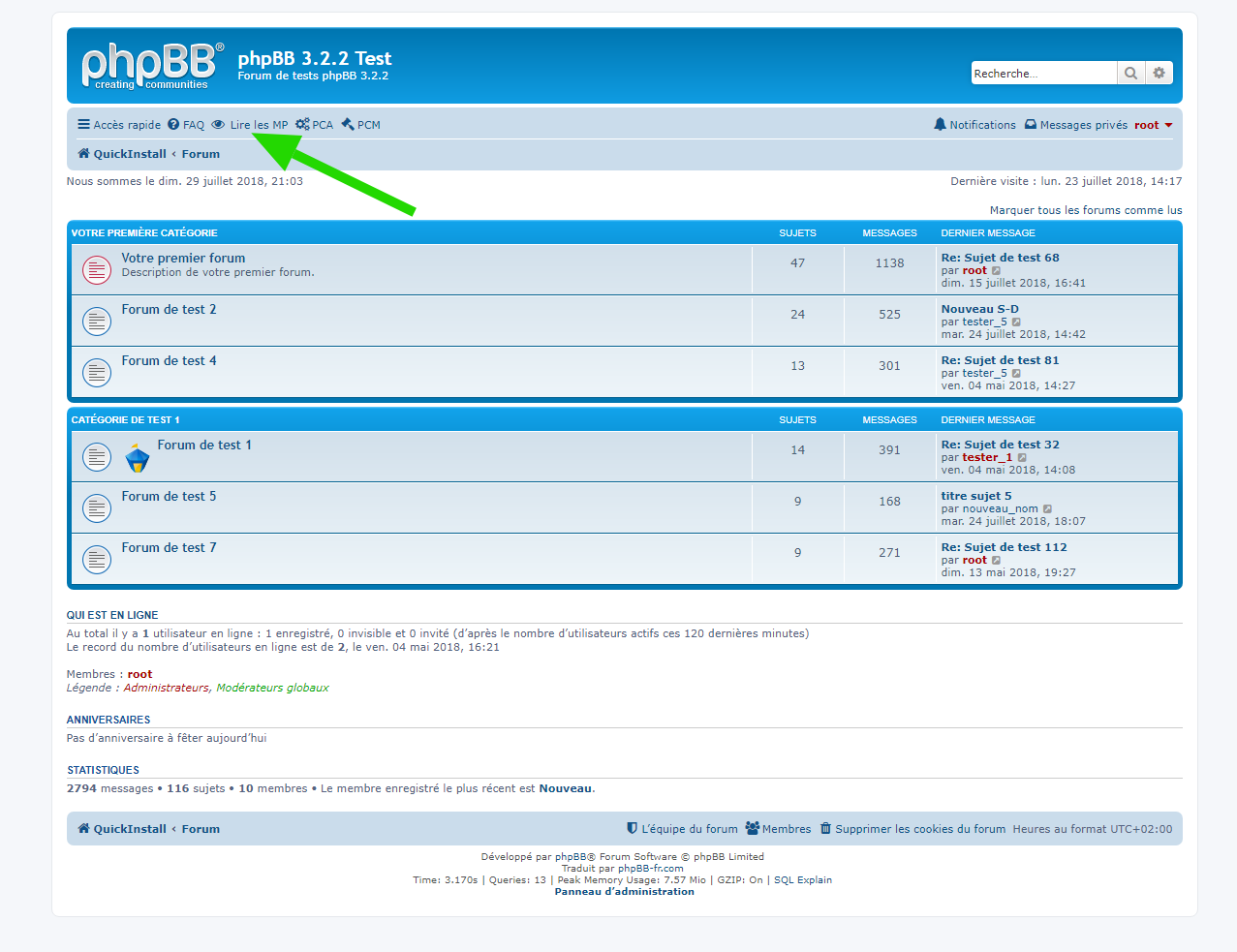
Task: Click the search magnifier button
Action: pos(1130,74)
